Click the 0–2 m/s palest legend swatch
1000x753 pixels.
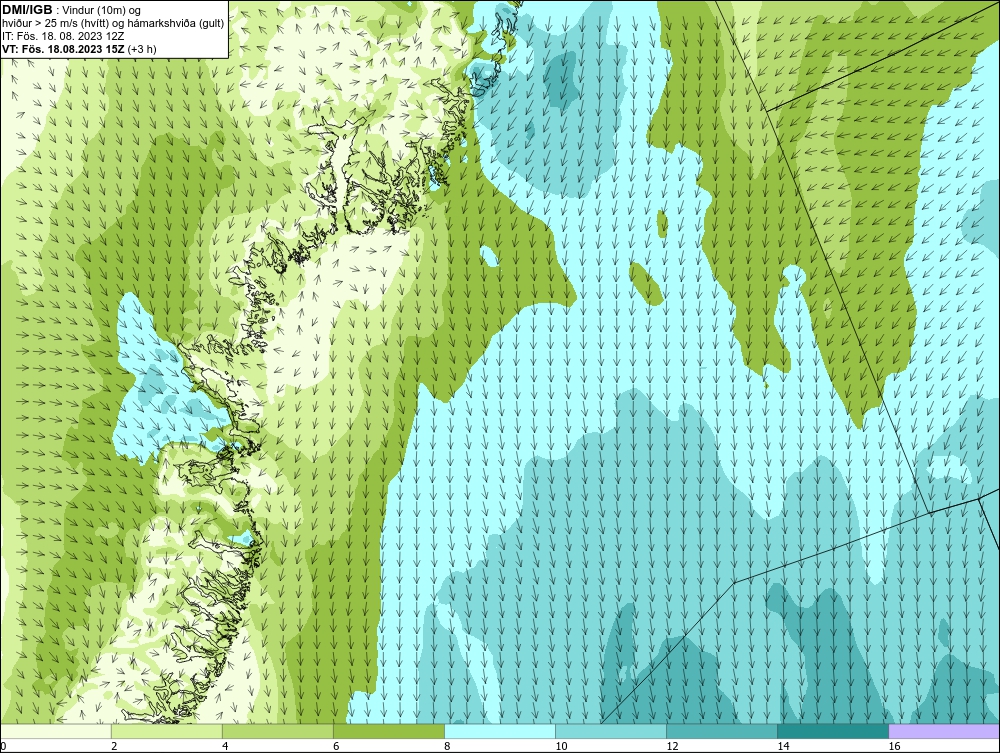(x=56, y=731)
